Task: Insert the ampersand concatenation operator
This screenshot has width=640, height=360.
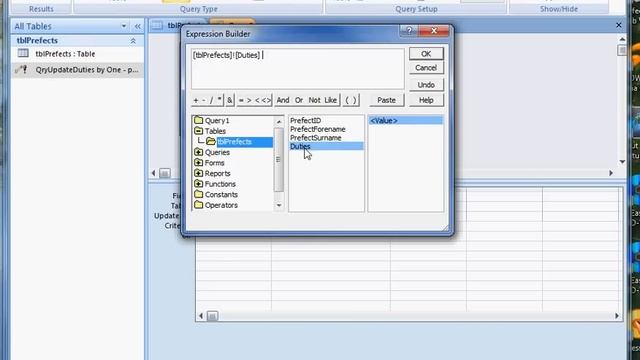Action: pyautogui.click(x=230, y=100)
